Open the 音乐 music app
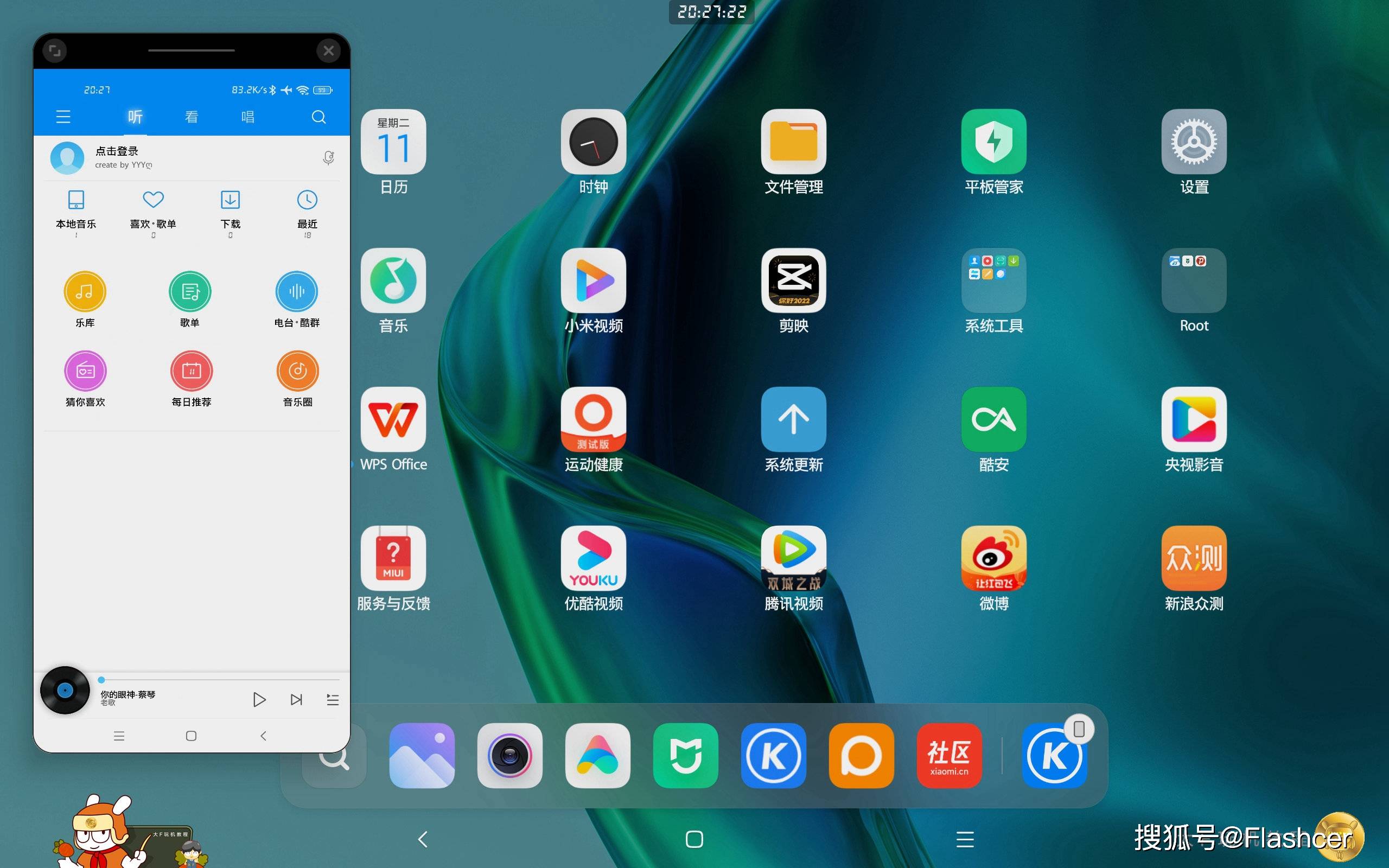The height and width of the screenshot is (868, 1389). [393, 290]
